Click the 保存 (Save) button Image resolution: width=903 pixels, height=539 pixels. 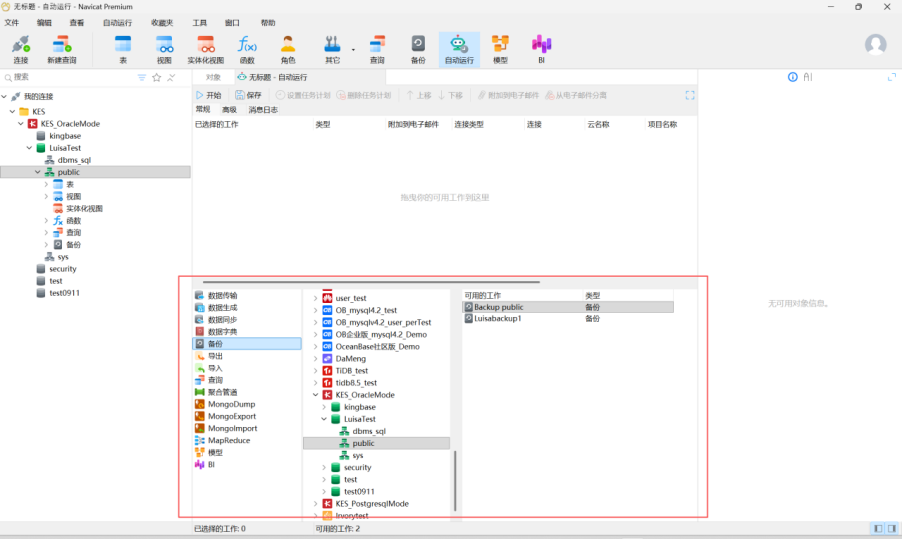click(248, 95)
